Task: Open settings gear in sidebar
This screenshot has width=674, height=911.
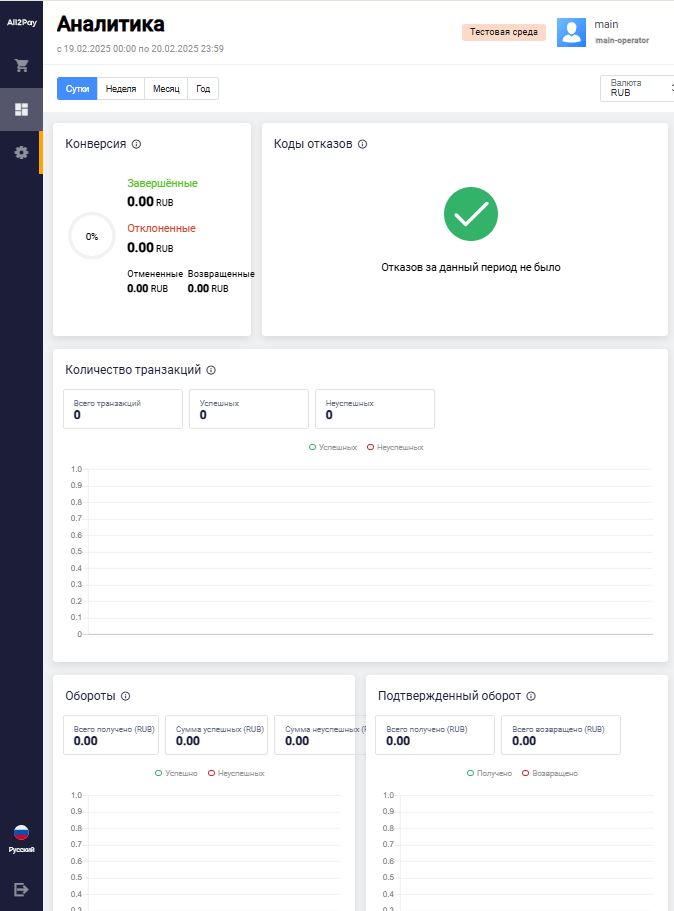Action: tap(21, 152)
